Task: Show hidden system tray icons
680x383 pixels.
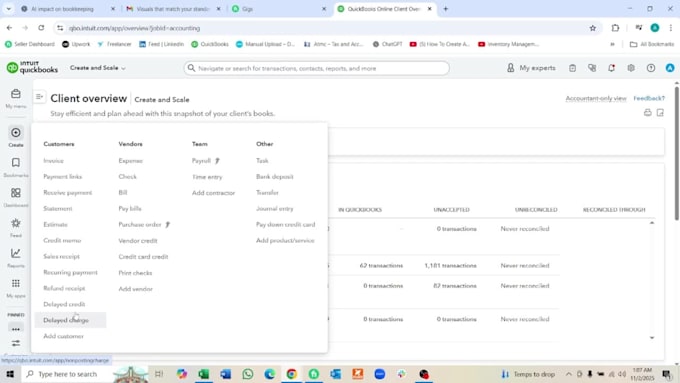Action: pyautogui.click(x=568, y=374)
